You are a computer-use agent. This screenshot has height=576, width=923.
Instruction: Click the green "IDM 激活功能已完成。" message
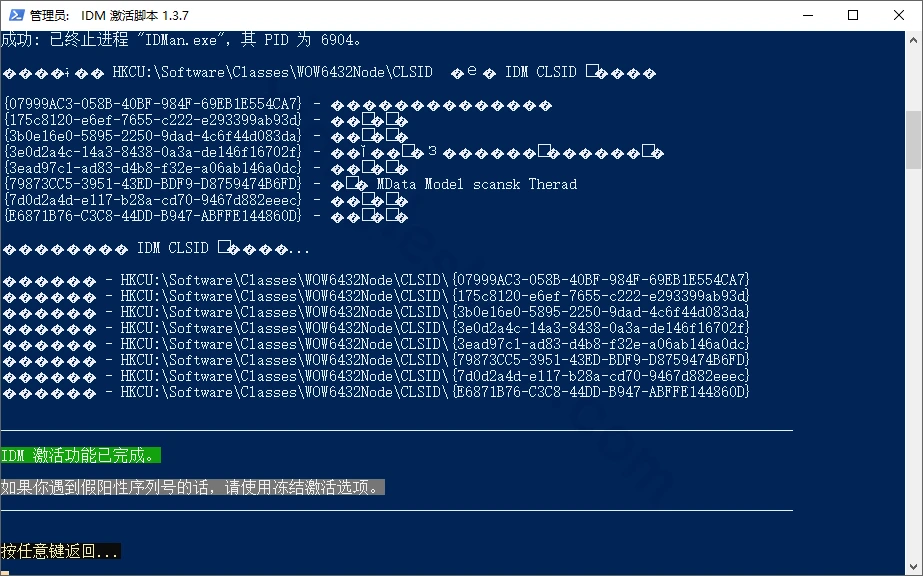pyautogui.click(x=81, y=455)
